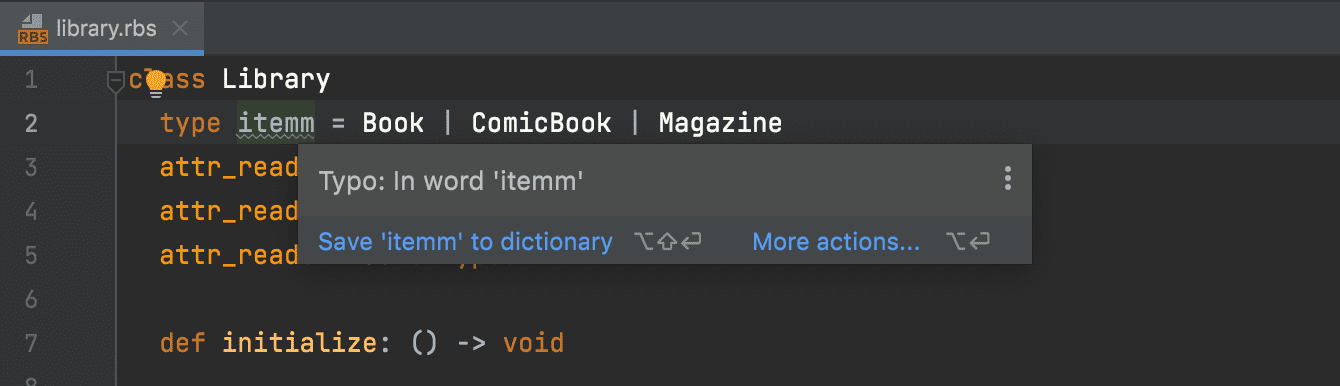Click the RBS file icon in tab
The width and height of the screenshot is (1340, 386).
coord(33,28)
